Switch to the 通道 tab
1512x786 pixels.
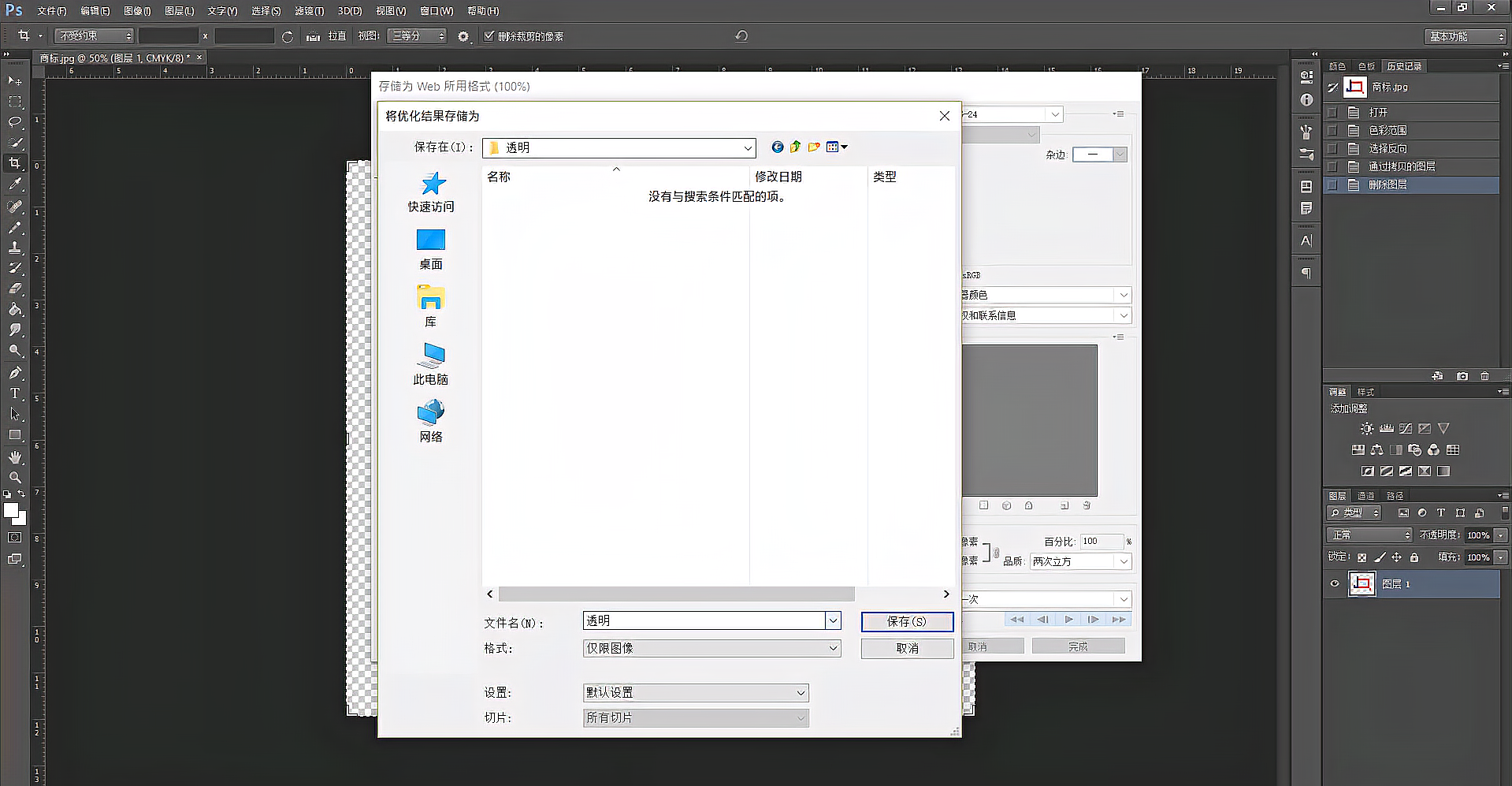pyautogui.click(x=1365, y=495)
